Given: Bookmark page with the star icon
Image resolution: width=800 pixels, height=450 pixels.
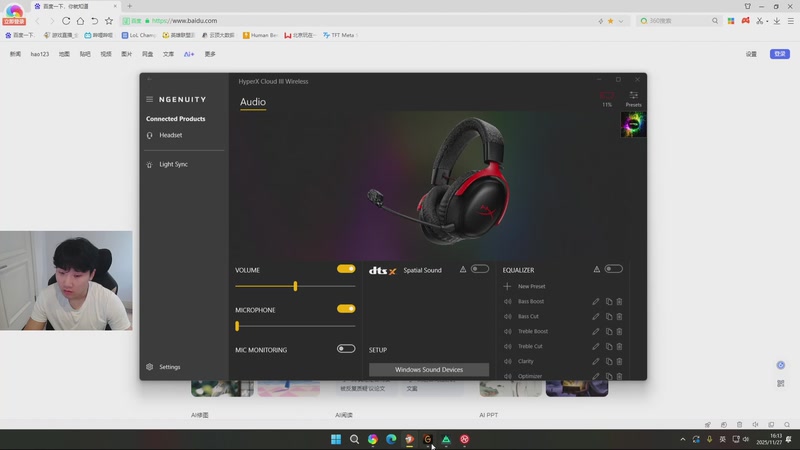Looking at the screenshot, I should coord(109,21).
